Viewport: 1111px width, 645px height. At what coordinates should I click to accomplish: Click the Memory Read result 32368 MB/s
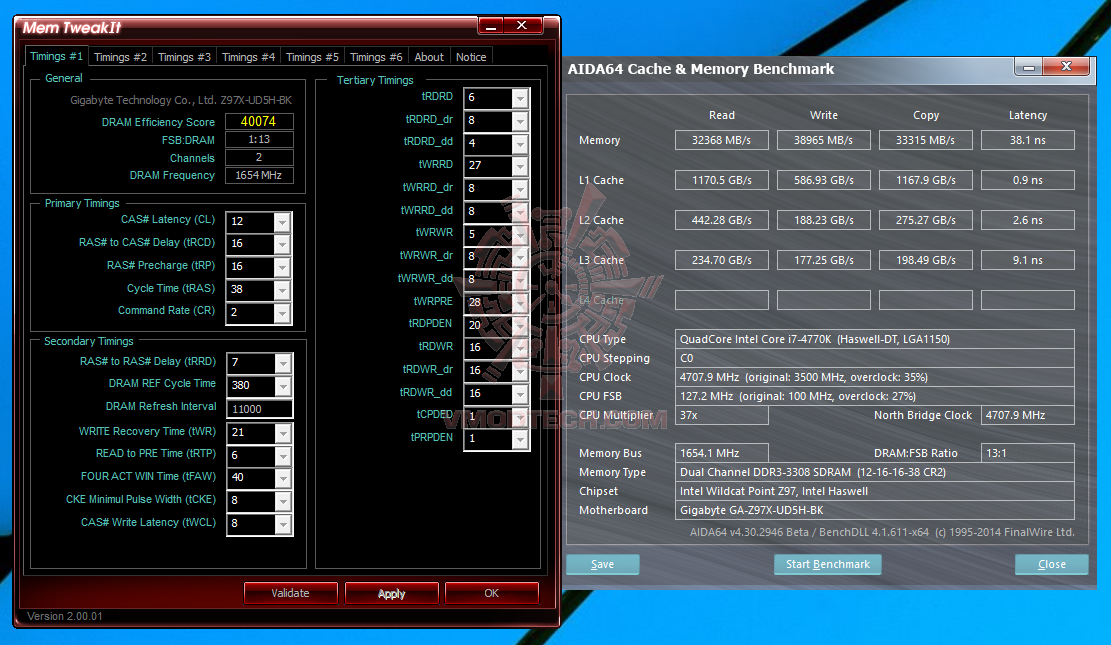tap(721, 140)
